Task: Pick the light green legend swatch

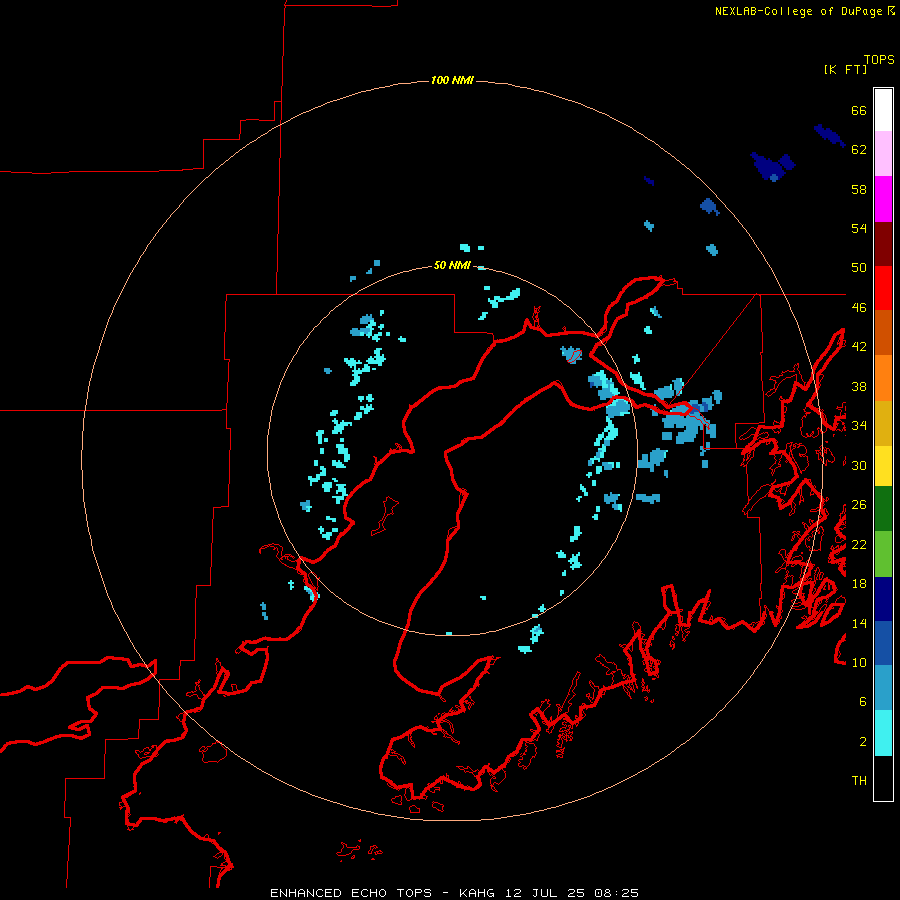Action: coord(883,554)
